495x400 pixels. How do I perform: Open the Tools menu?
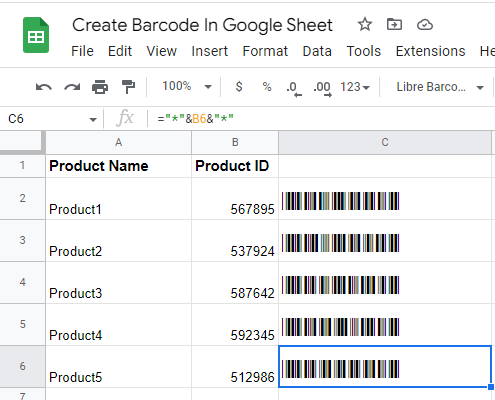[364, 51]
